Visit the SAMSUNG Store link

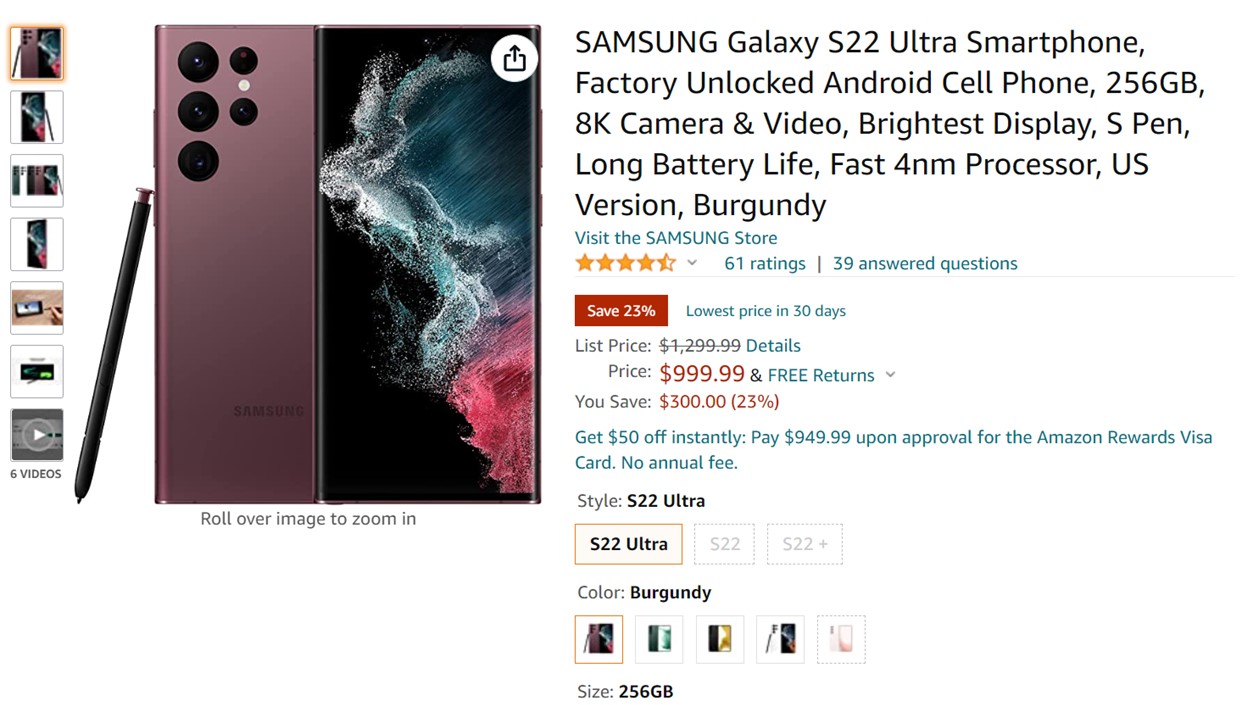click(675, 237)
